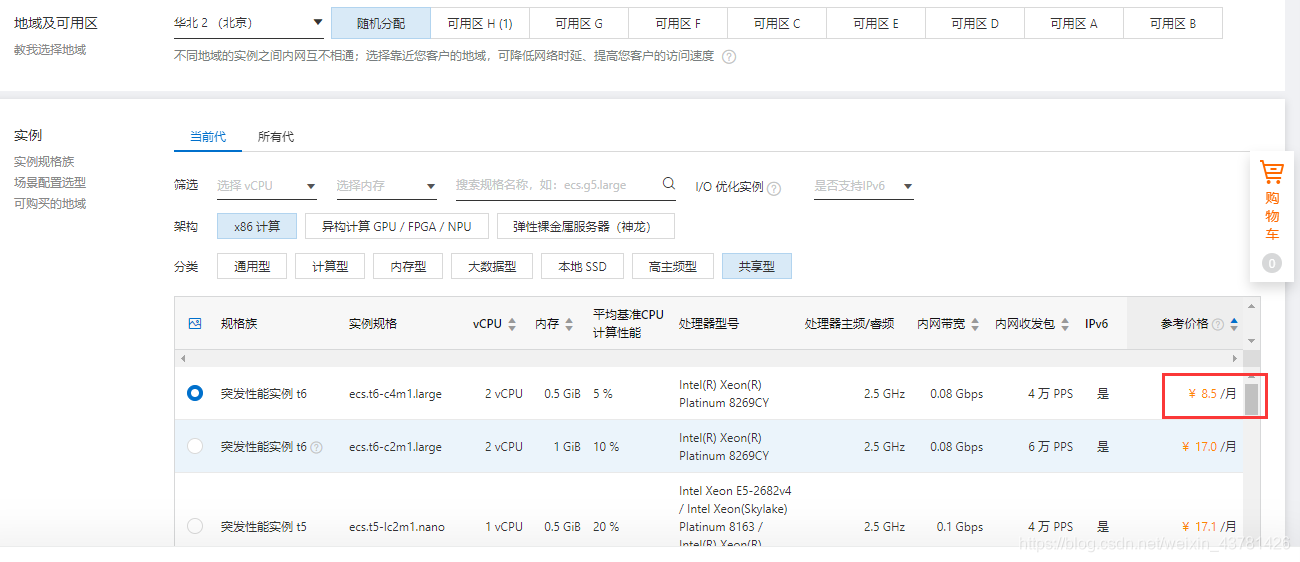Image resolution: width=1300 pixels, height=562 pixels.
Task: Click the help icon after region latency hint
Action: pyautogui.click(x=729, y=57)
